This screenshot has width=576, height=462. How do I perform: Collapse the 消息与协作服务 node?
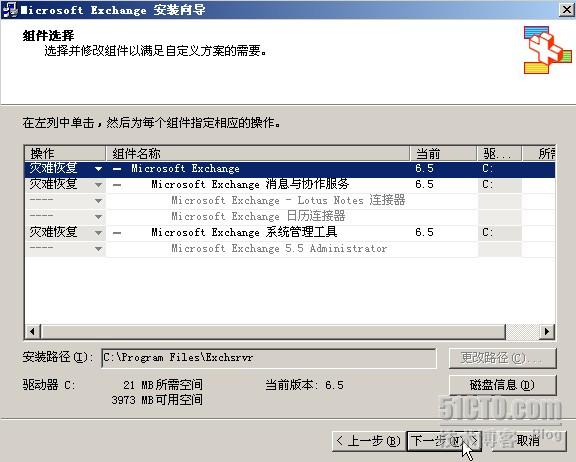[117, 185]
